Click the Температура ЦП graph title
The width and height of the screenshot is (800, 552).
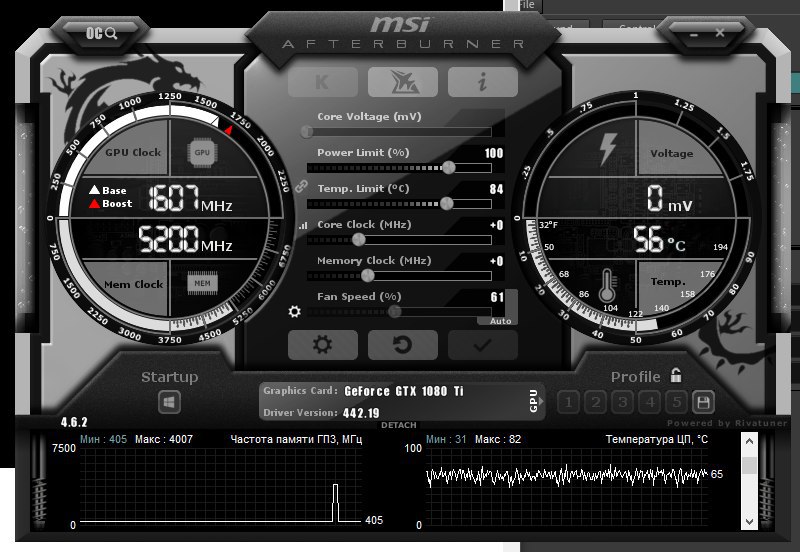click(x=657, y=439)
